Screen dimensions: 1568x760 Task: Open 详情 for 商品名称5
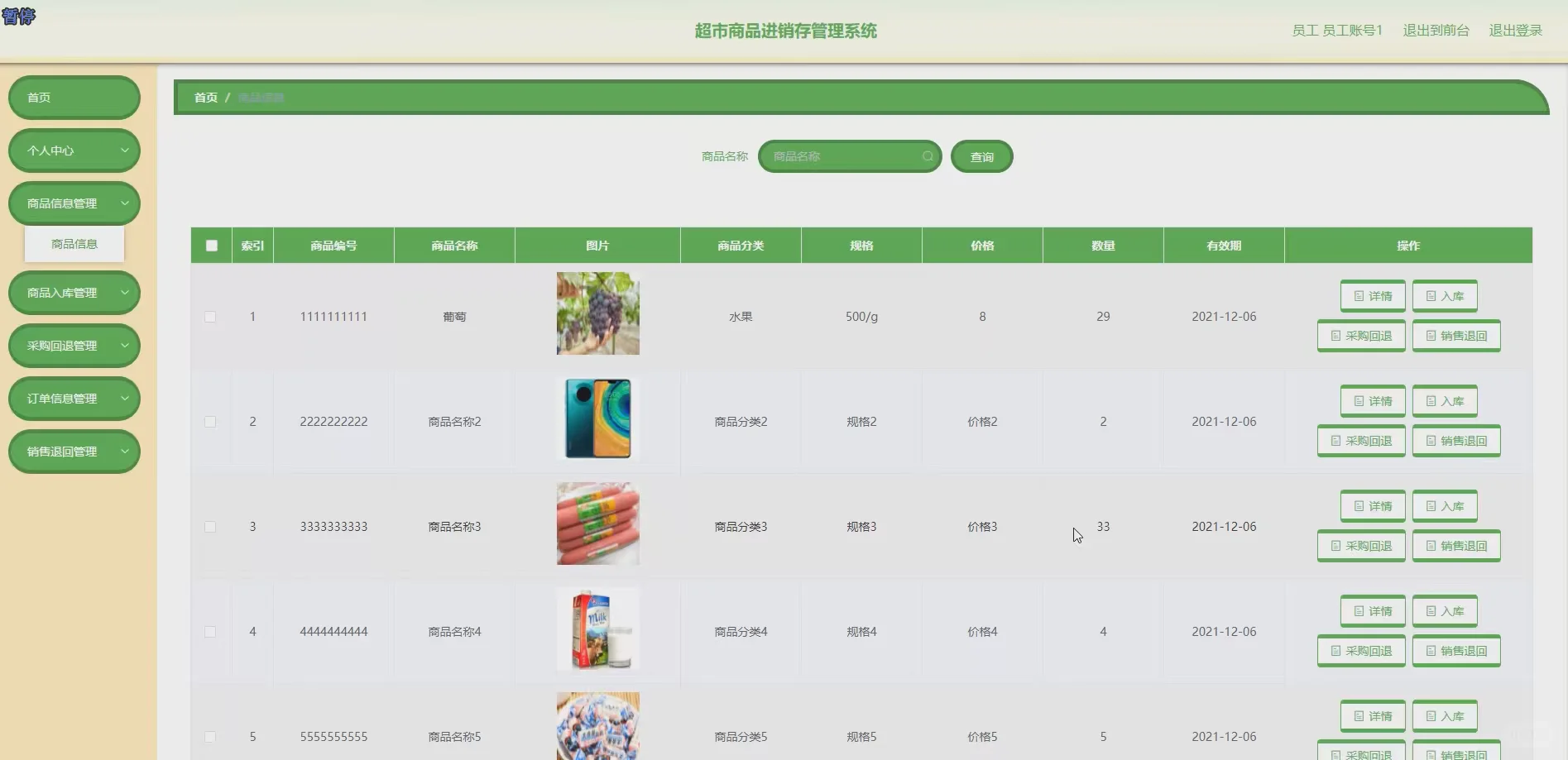click(x=1372, y=715)
